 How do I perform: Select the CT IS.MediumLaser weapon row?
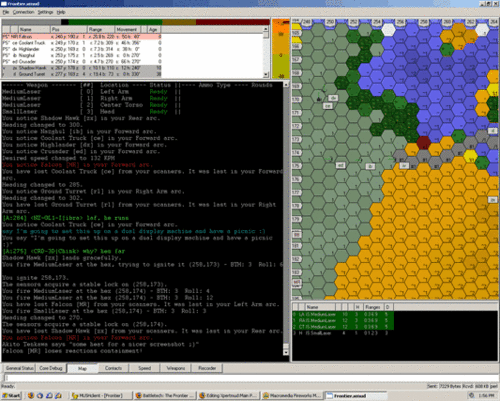(x=343, y=327)
